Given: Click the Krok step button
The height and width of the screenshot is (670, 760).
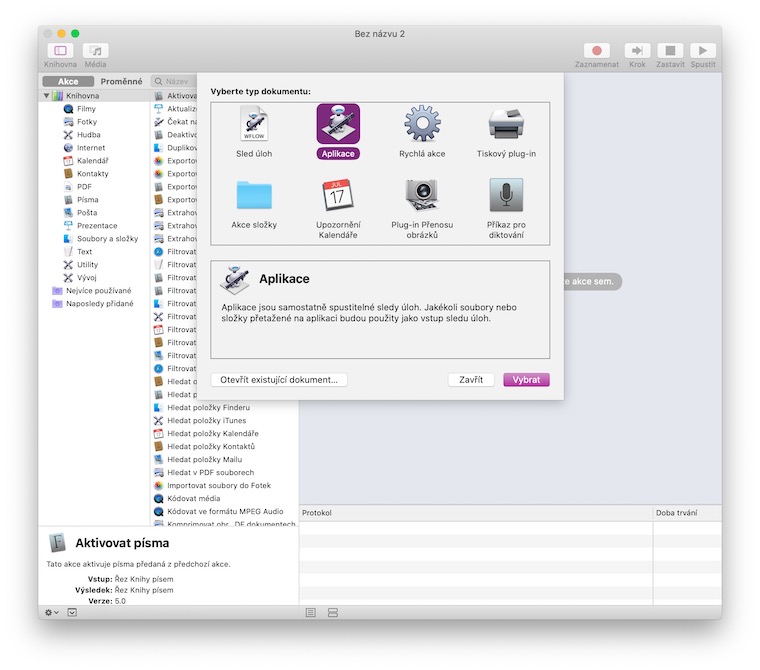Looking at the screenshot, I should click(x=637, y=50).
